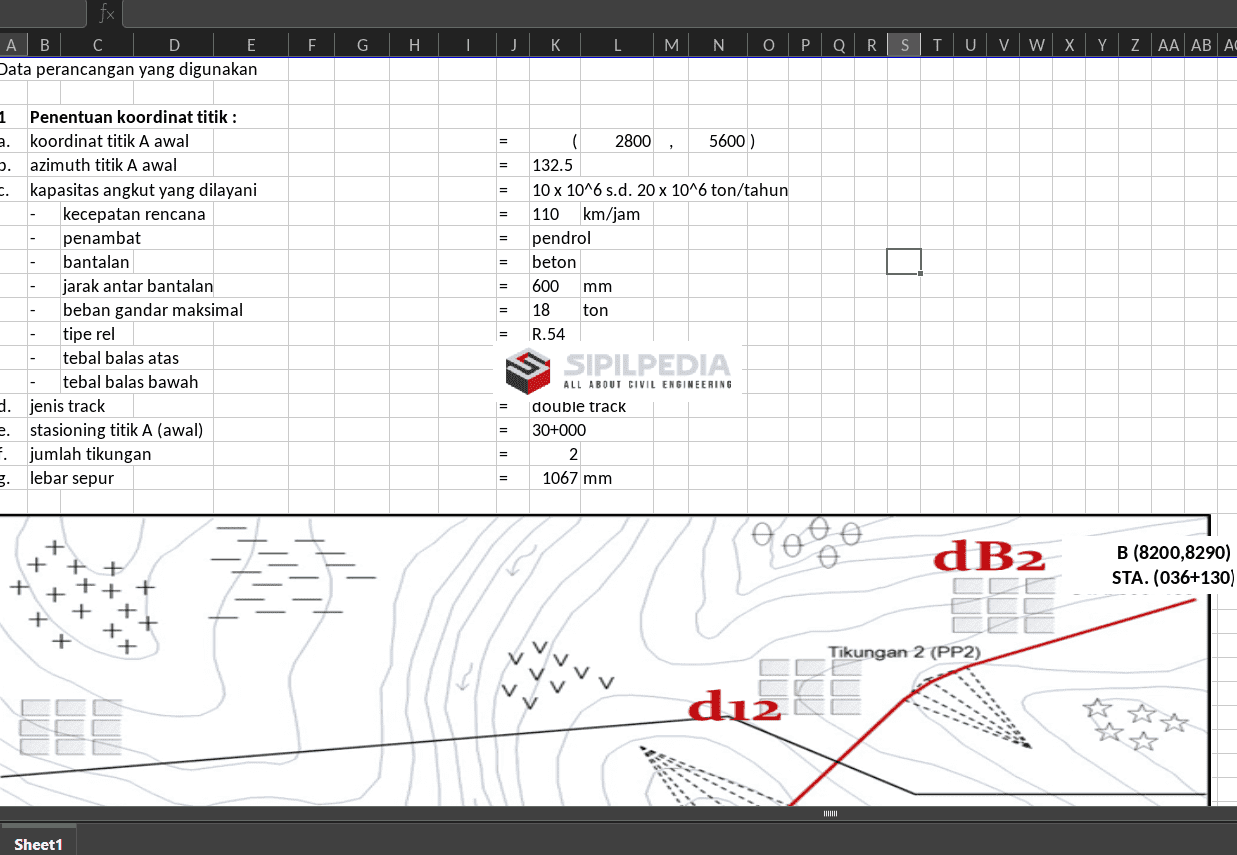Click the red dB2 label on map

(x=989, y=558)
